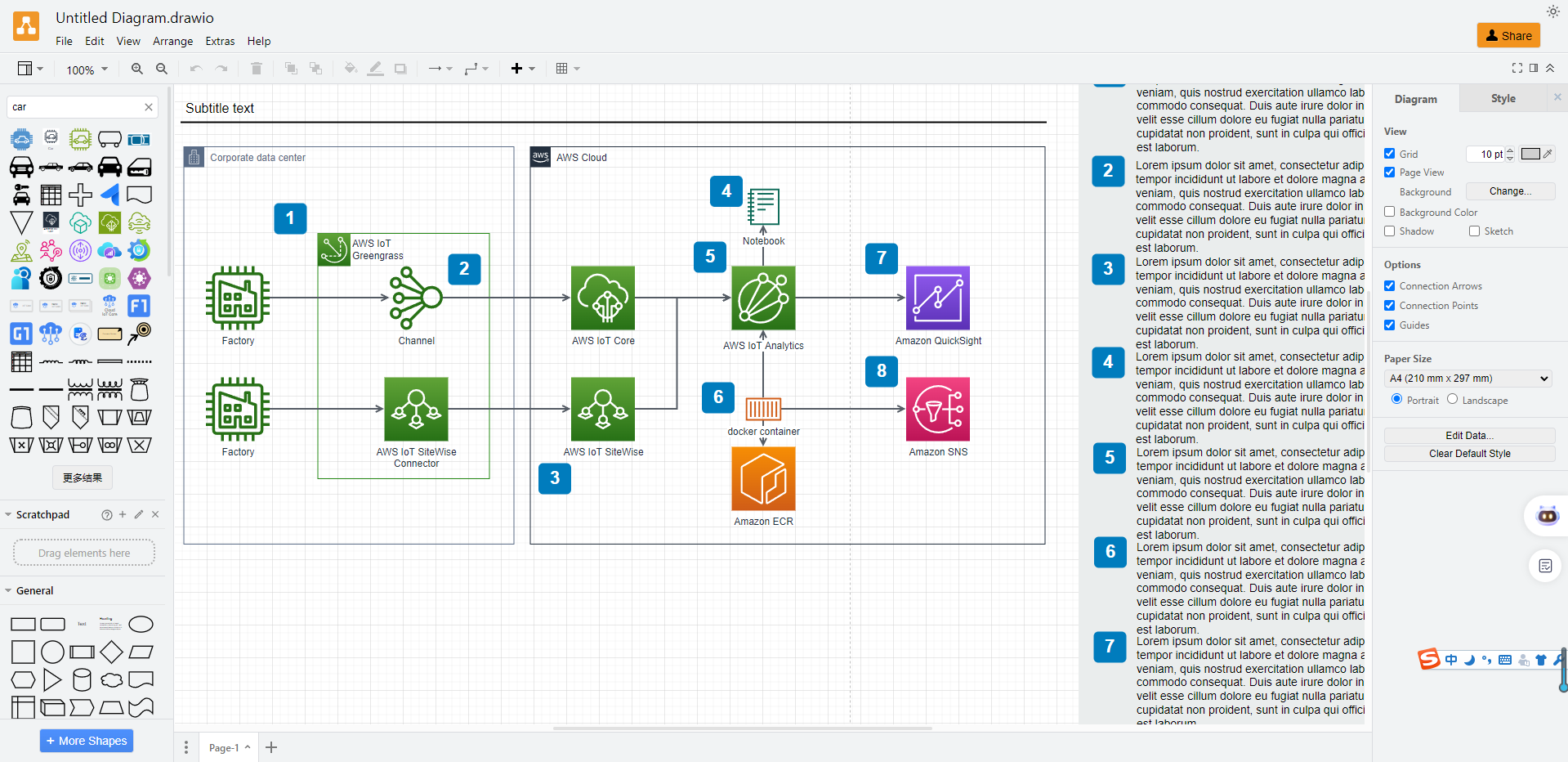Image resolution: width=1568 pixels, height=762 pixels.
Task: Clear the shape search with X icon
Action: 149,107
